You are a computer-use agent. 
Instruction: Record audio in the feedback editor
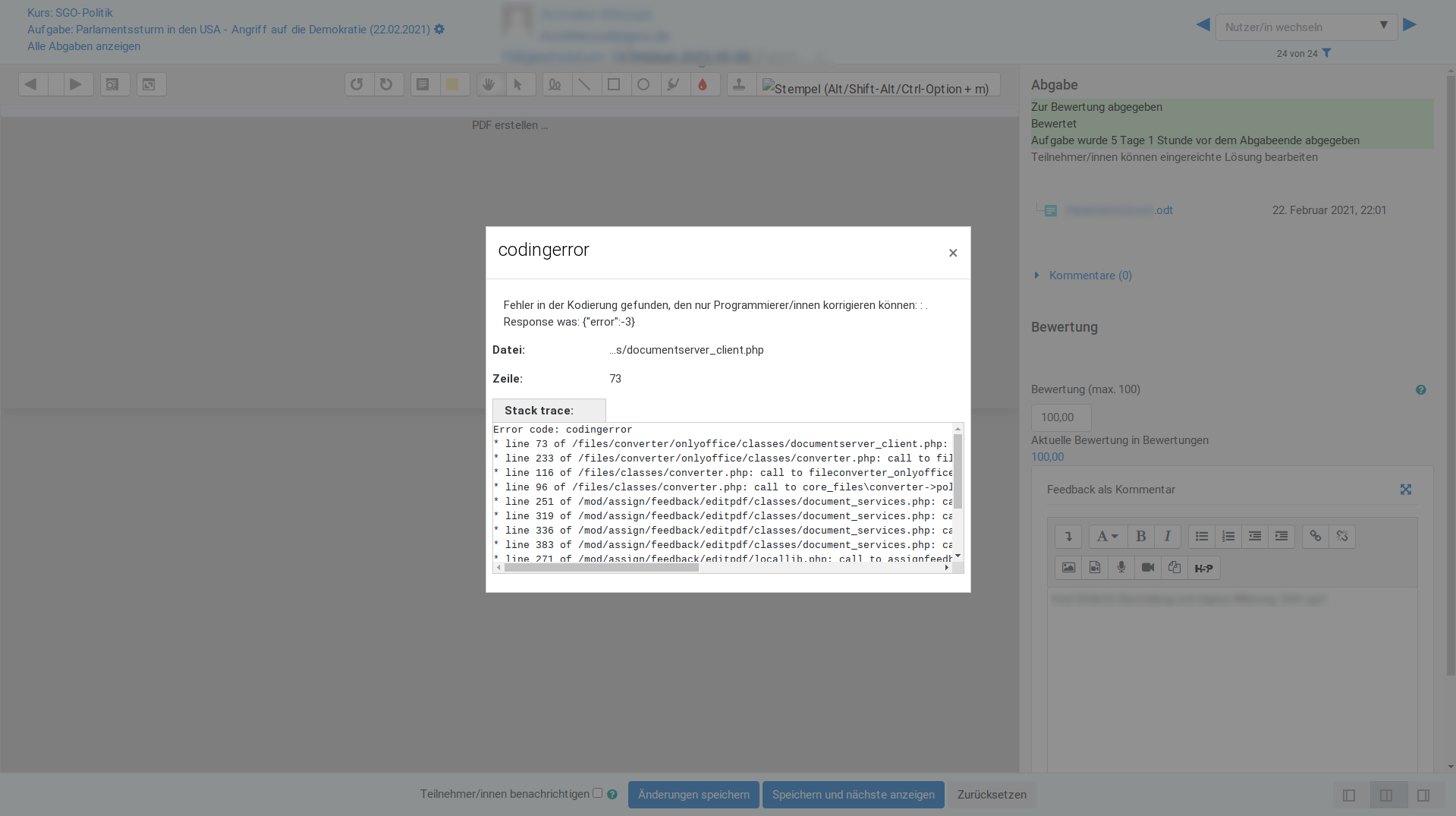(x=1121, y=567)
